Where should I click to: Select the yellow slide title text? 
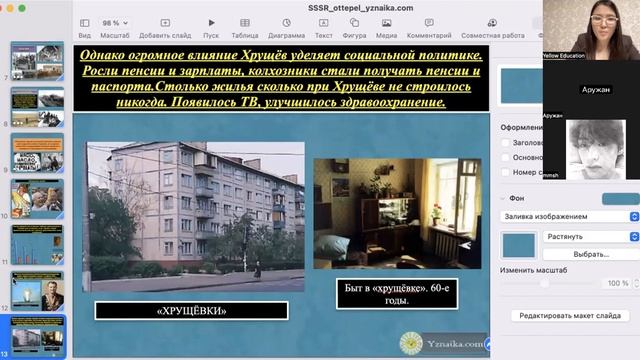coord(281,78)
